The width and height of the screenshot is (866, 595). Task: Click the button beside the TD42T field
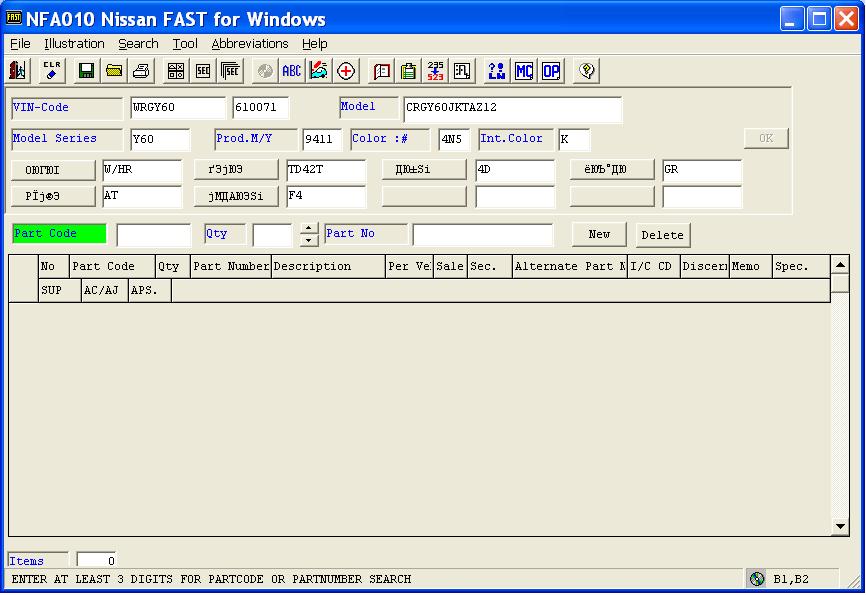pyautogui.click(x=236, y=170)
